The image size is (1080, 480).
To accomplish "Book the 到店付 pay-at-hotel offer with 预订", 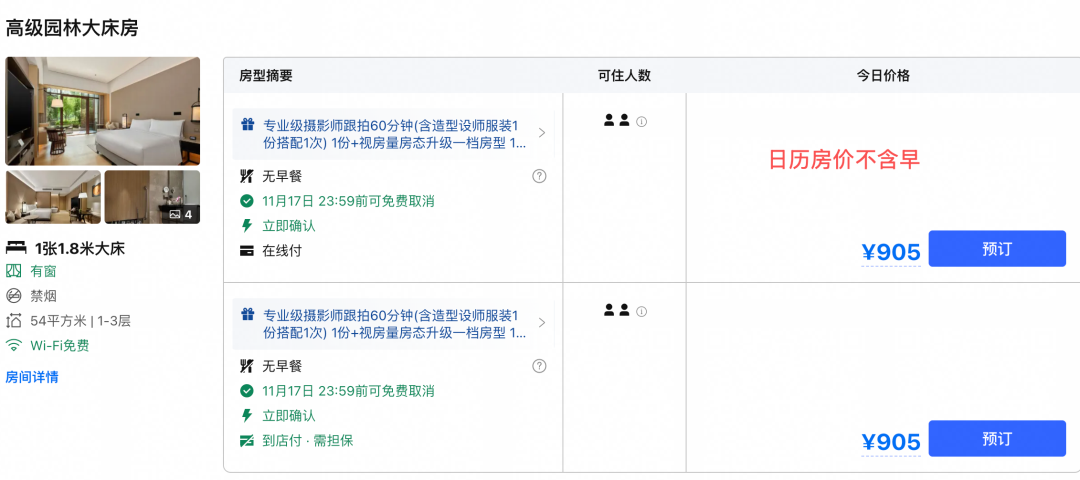I will (x=997, y=438).
